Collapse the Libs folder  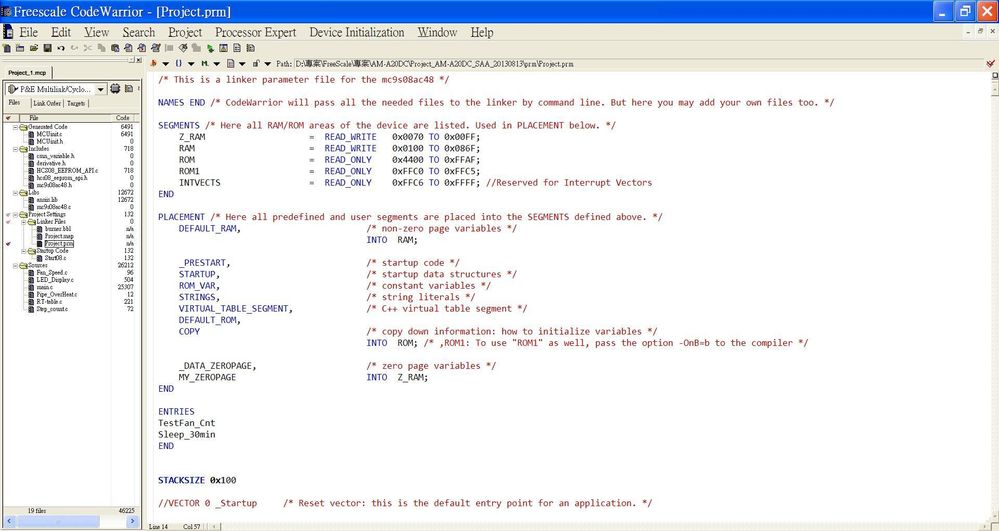click(15, 193)
